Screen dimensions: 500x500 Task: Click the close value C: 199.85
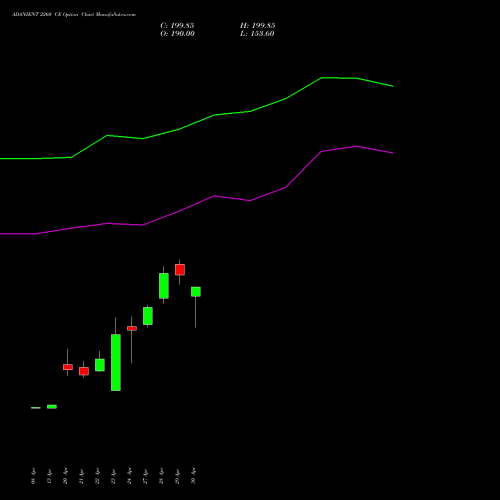coord(177,26)
